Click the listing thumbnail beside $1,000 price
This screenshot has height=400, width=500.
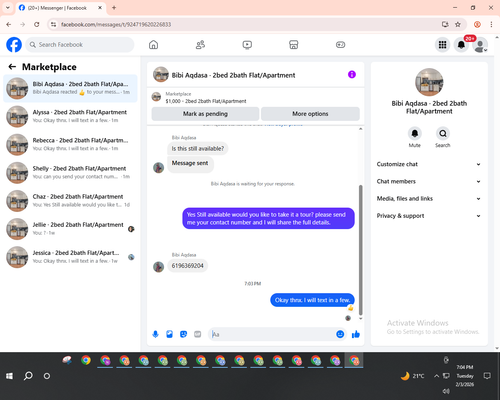click(x=156, y=97)
